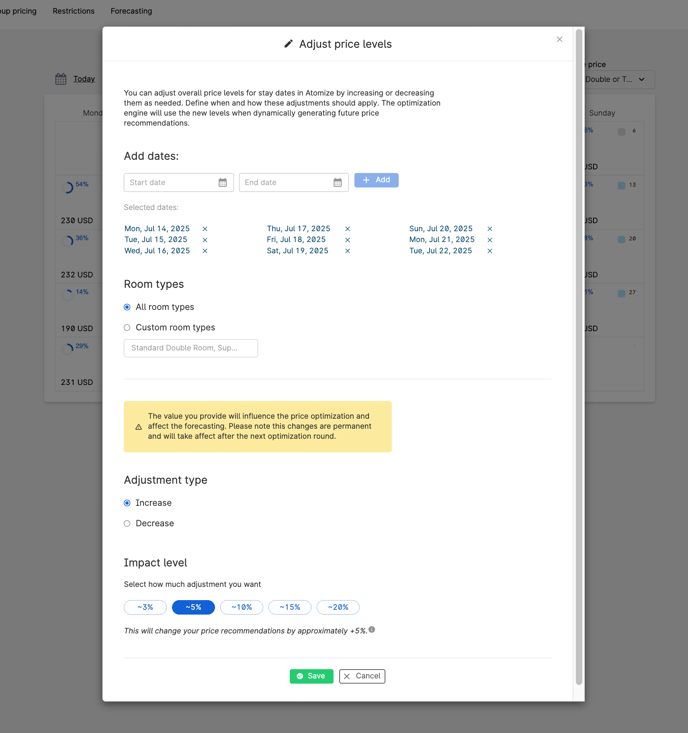
Task: Open the Group pricing tab
Action: click(x=18, y=11)
